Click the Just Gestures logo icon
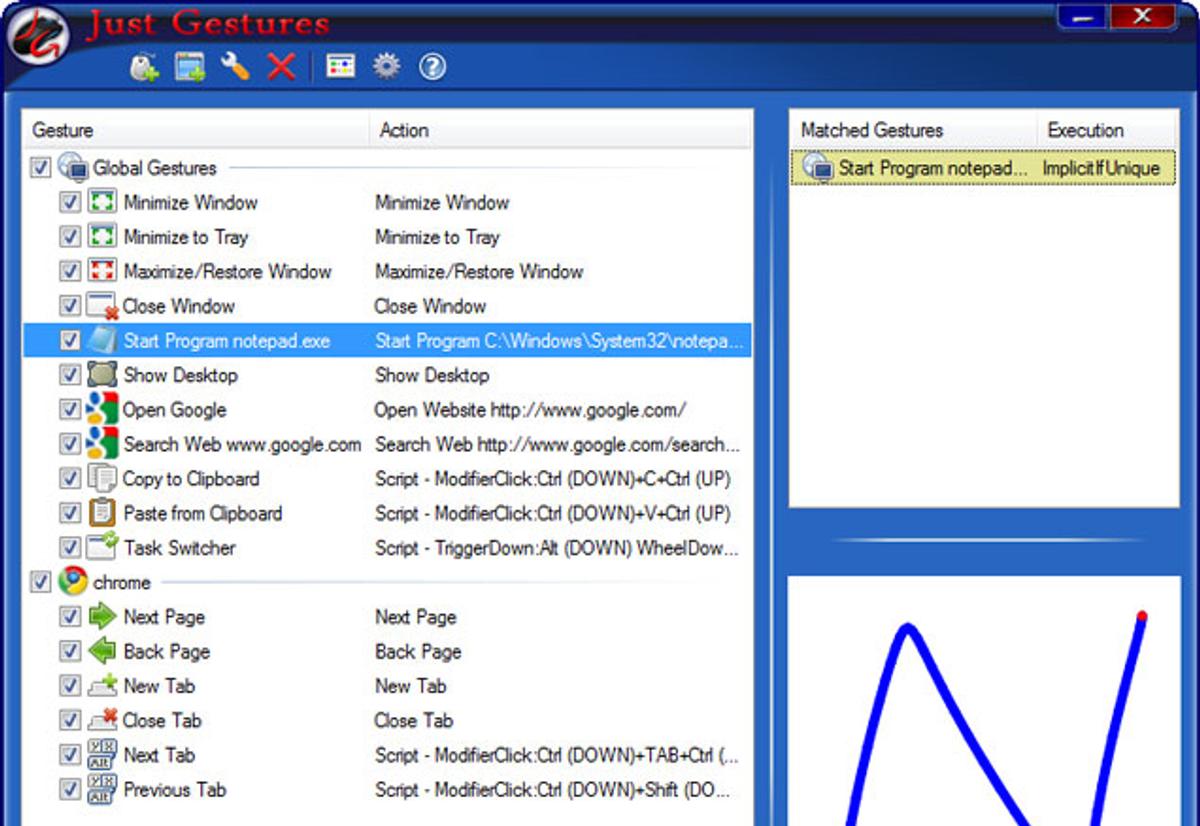Screen dimensions: 1200x826 [x=37, y=37]
